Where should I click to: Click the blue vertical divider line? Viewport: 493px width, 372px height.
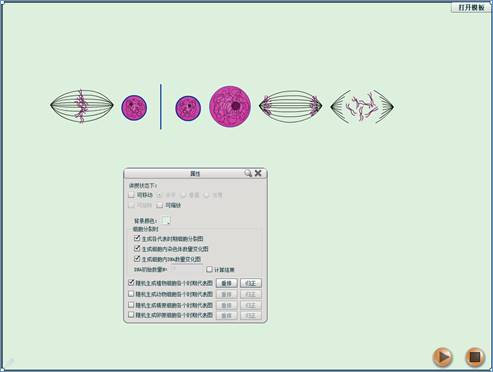coord(161,106)
